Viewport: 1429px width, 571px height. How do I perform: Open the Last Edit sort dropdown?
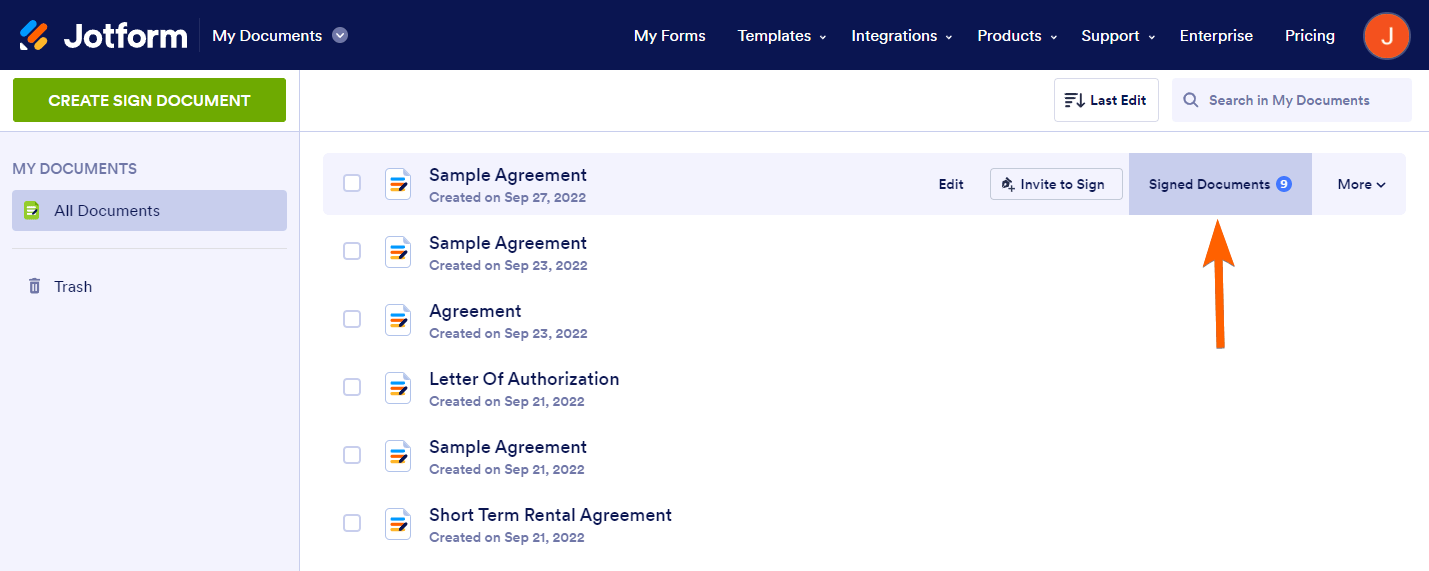tap(1106, 100)
